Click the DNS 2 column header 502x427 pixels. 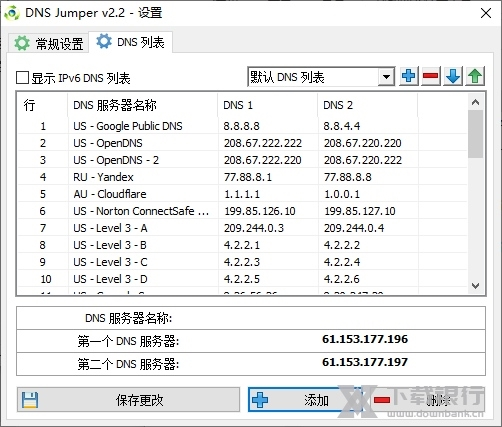[x=368, y=105]
